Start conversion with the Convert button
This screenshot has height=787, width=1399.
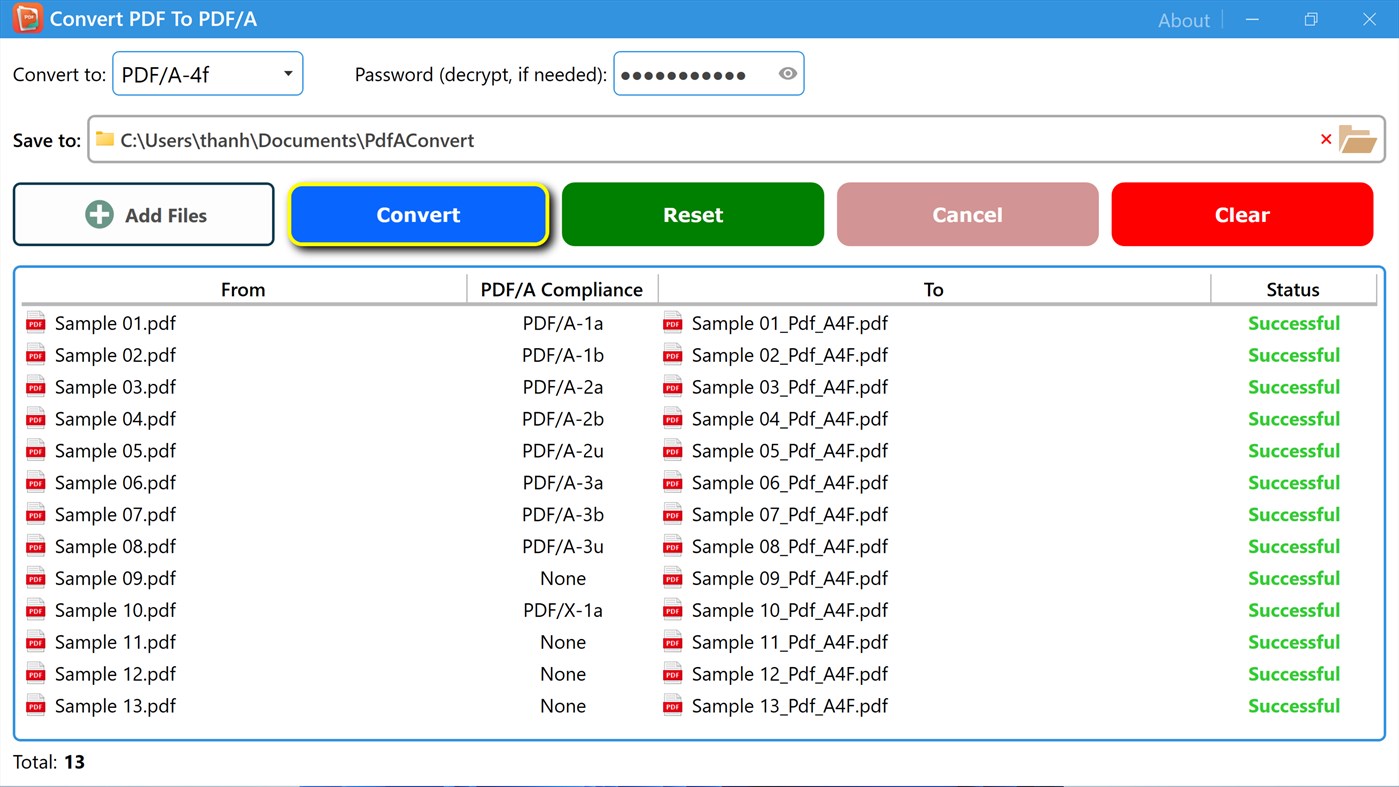click(418, 214)
